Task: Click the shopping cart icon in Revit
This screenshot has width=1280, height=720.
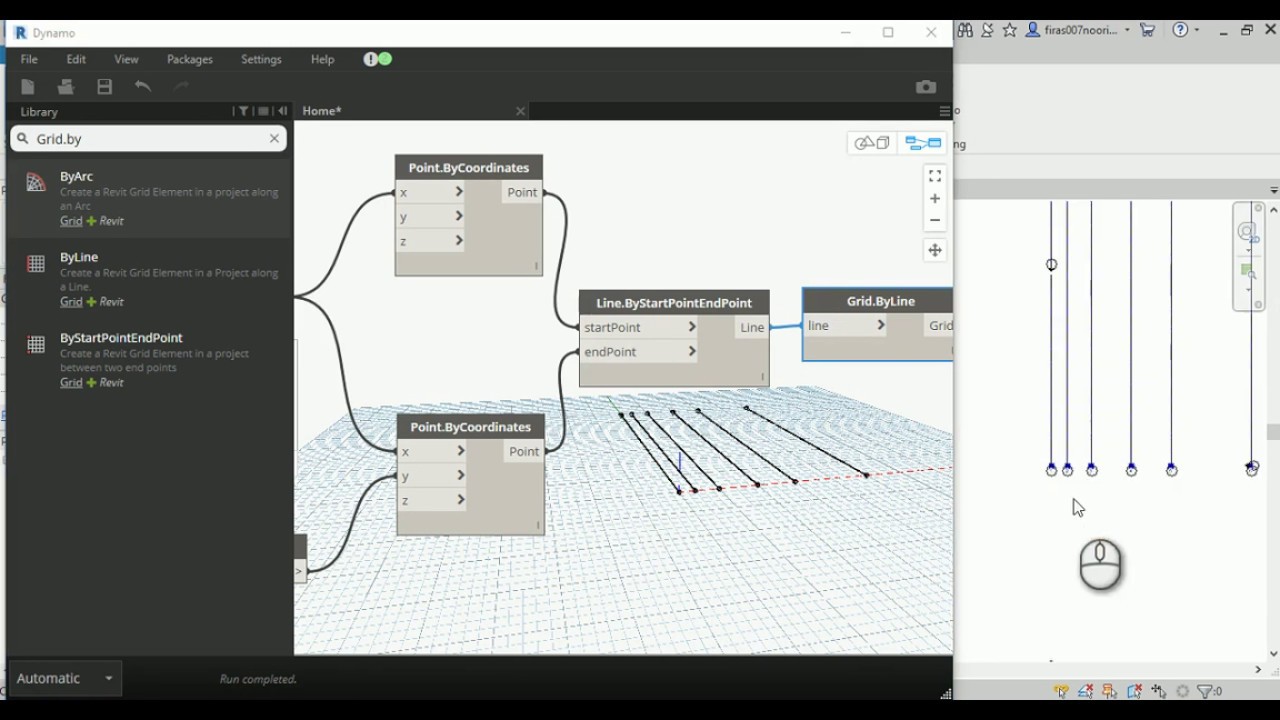Action: tap(1147, 30)
